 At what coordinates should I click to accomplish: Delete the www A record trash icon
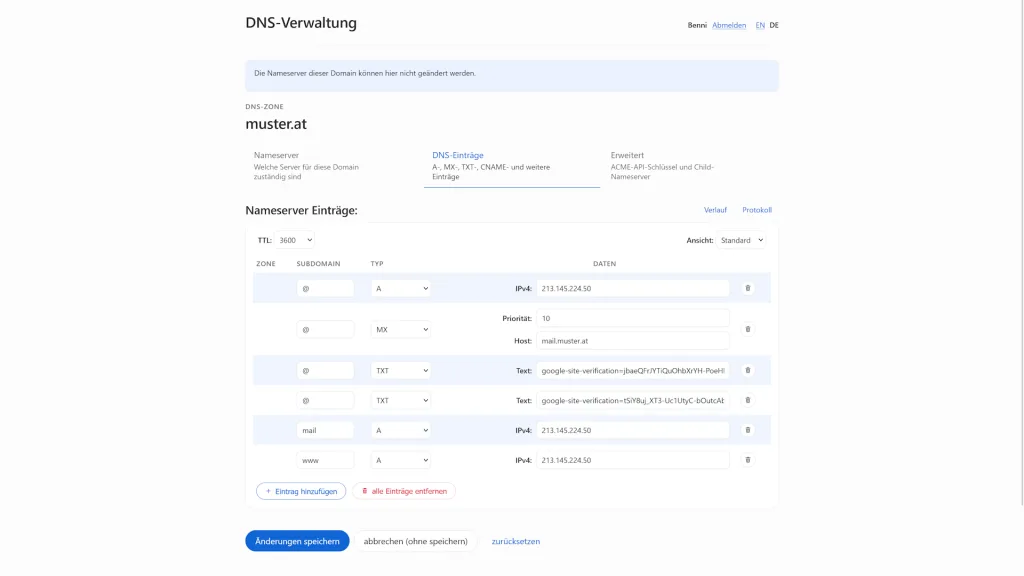tap(748, 460)
